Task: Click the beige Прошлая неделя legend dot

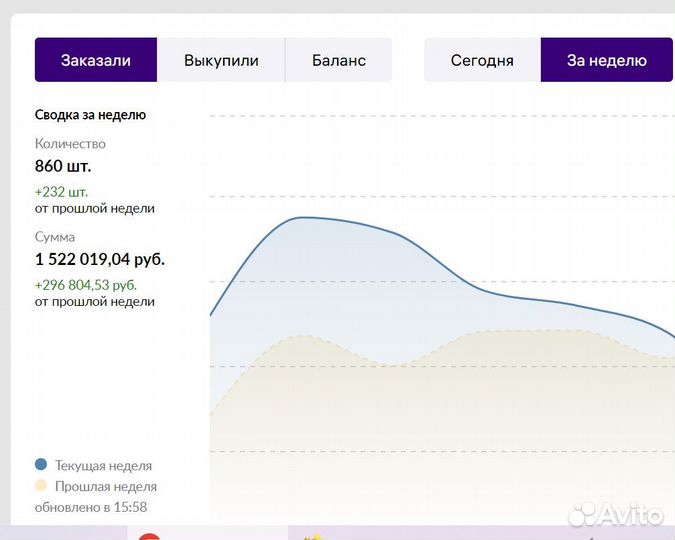Action: pos(41,486)
